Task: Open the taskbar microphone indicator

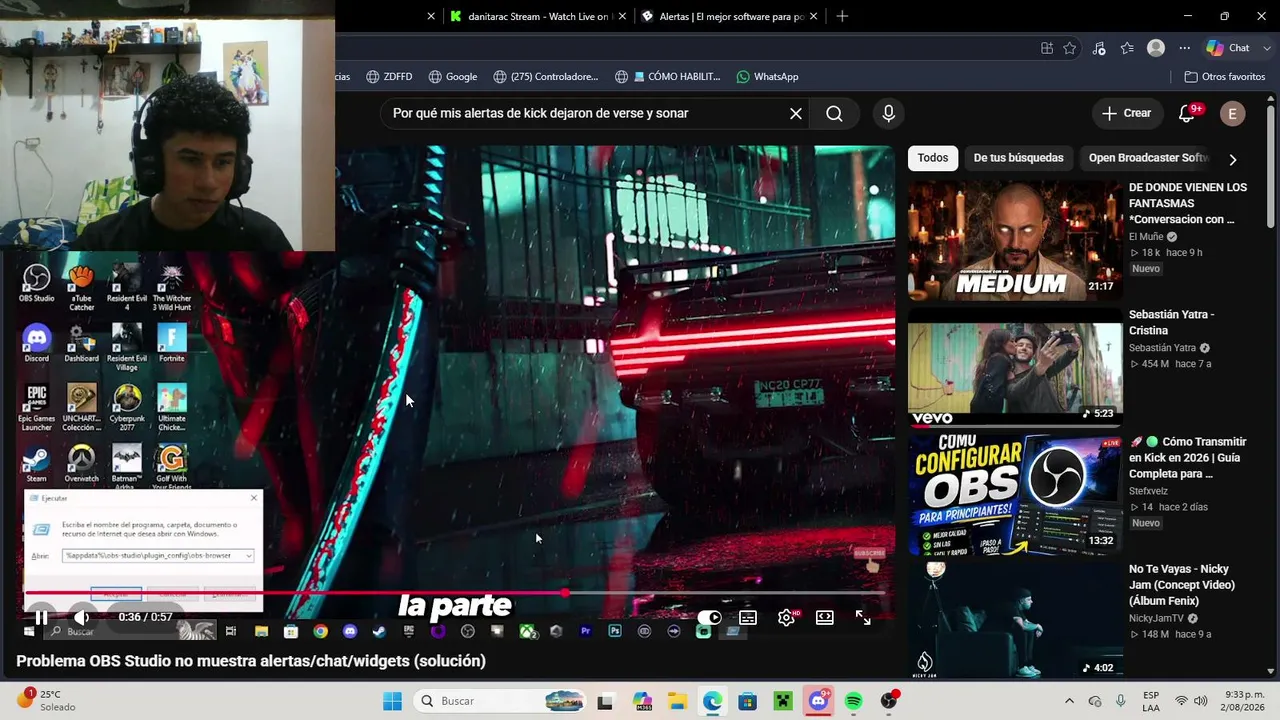Action: click(x=1121, y=701)
